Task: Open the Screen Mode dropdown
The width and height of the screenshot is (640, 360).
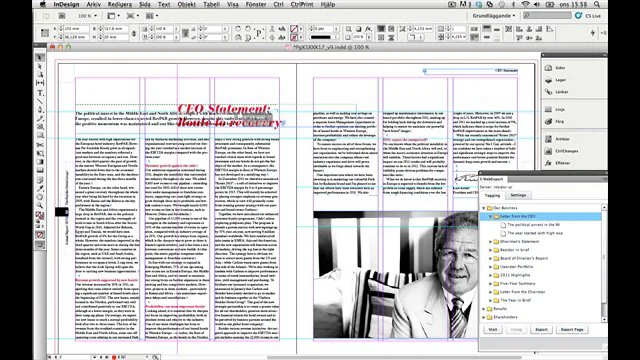Action: click(x=132, y=16)
